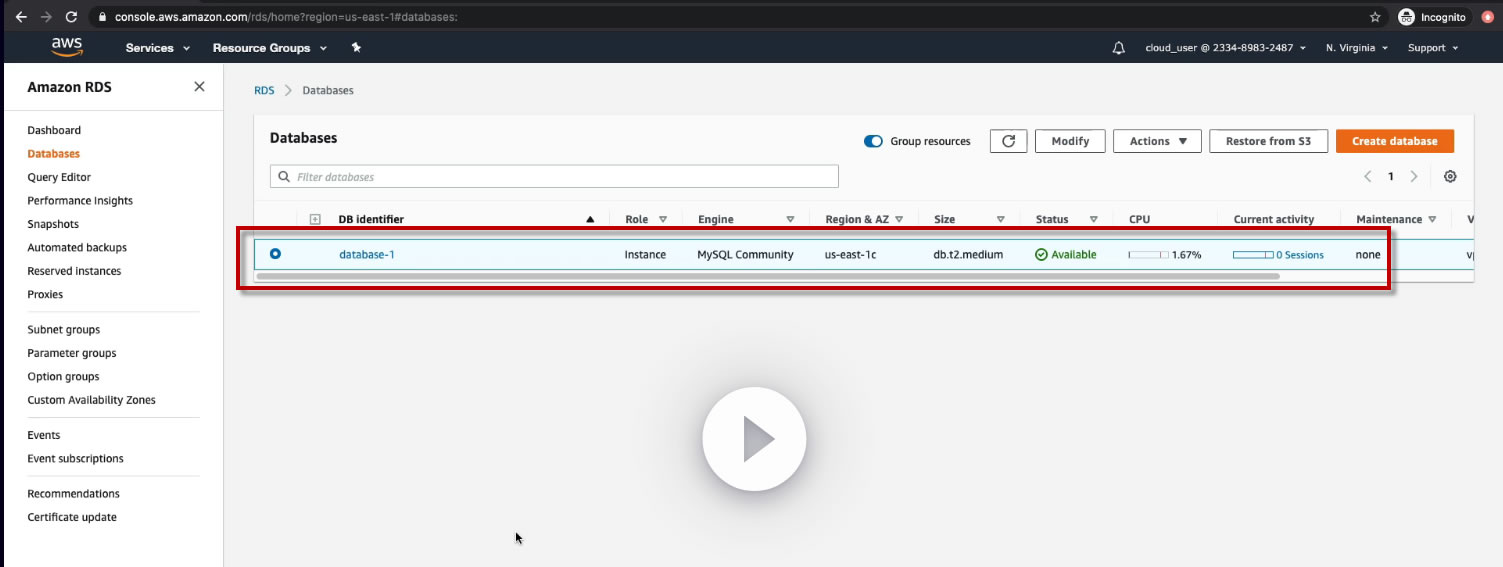The height and width of the screenshot is (567, 1503).
Task: Click the pin shortcut icon in navbar
Action: [x=356, y=47]
